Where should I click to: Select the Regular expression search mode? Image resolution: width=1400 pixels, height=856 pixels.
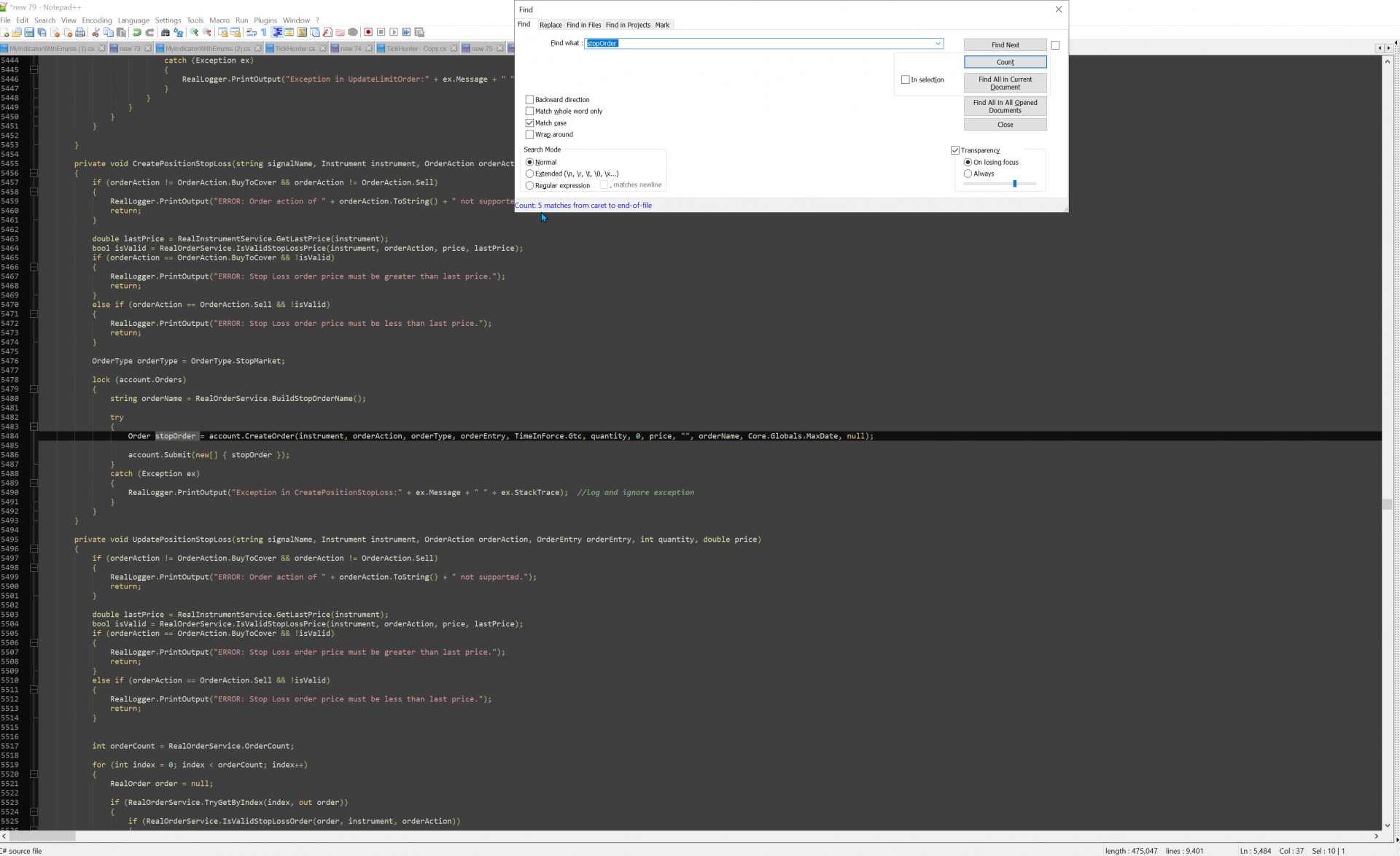[530, 185]
